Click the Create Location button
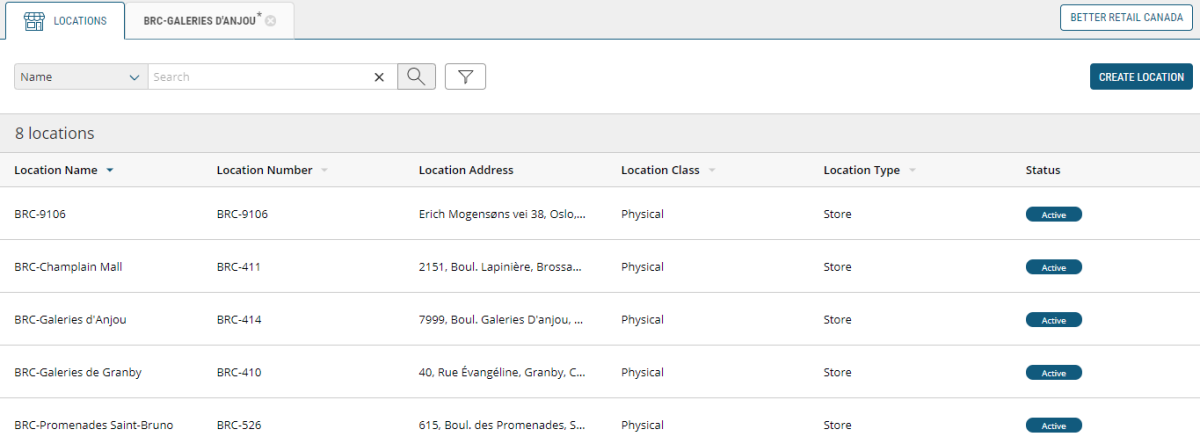The image size is (1200, 444). 1141,77
